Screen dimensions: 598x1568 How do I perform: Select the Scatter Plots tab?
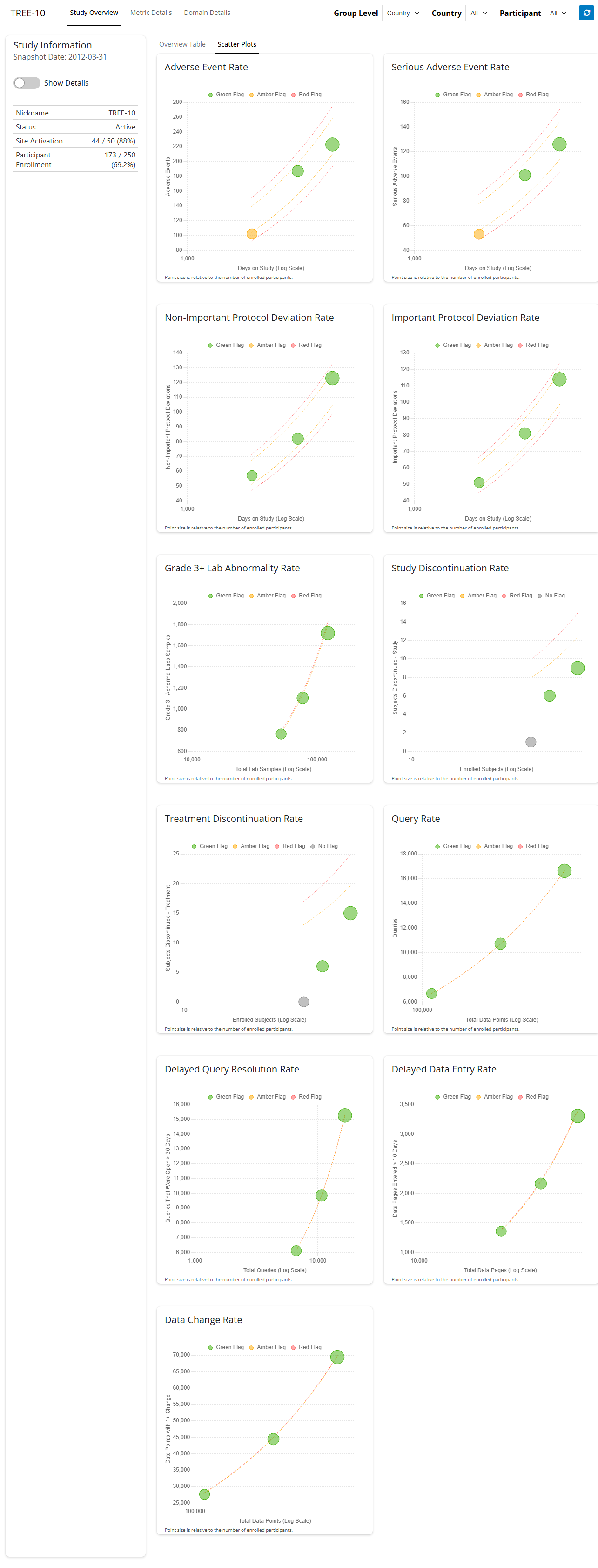237,44
